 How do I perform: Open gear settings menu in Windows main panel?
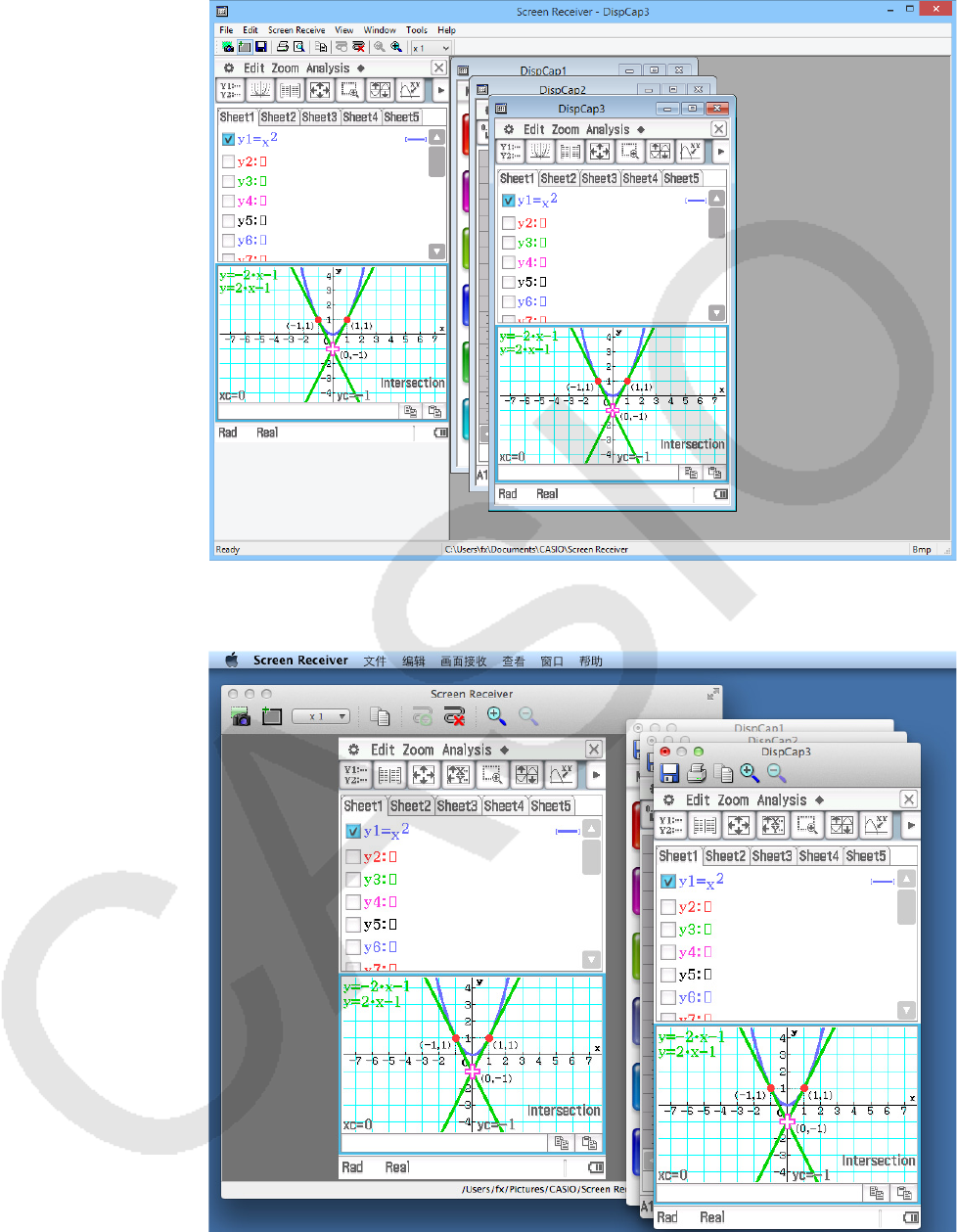(229, 68)
